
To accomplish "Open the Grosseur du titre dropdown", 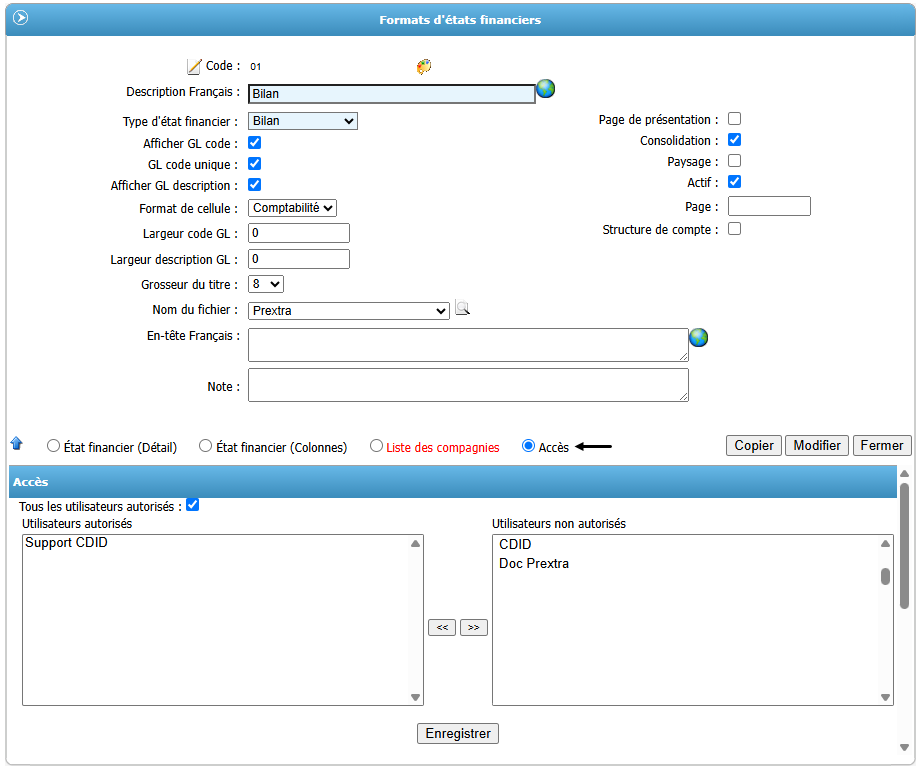I will [x=265, y=284].
